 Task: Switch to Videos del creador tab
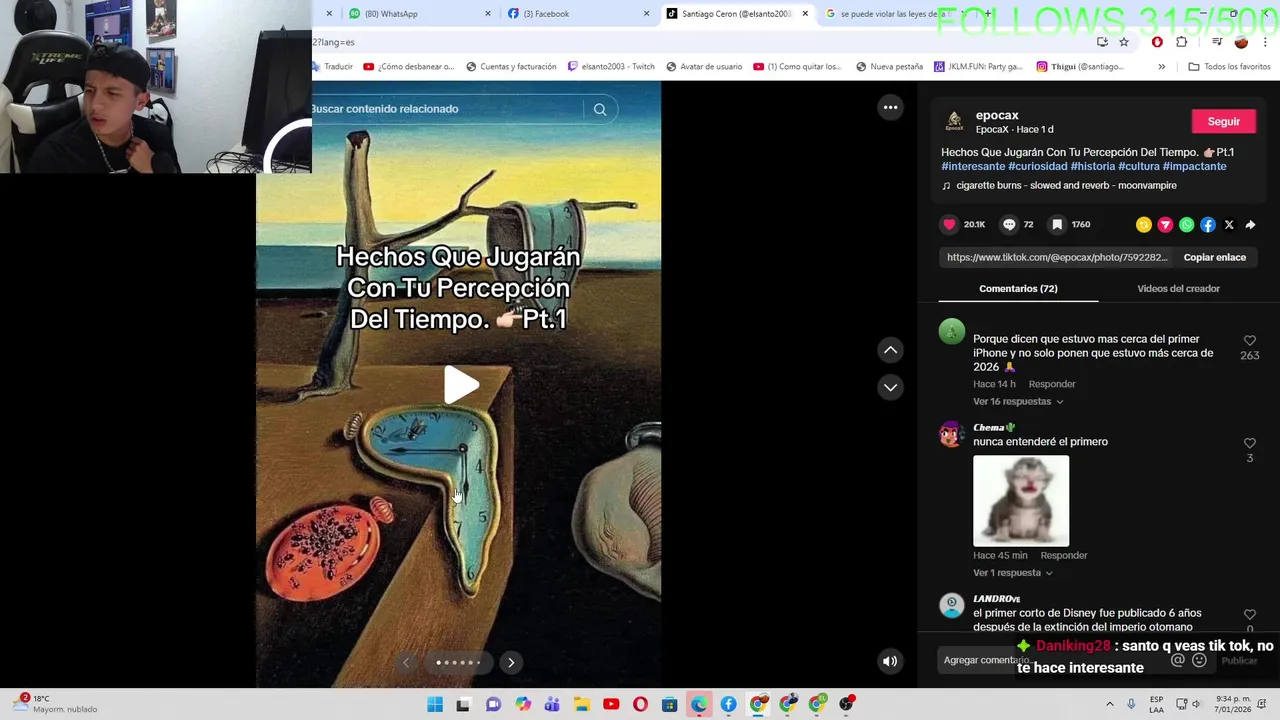coord(1178,288)
